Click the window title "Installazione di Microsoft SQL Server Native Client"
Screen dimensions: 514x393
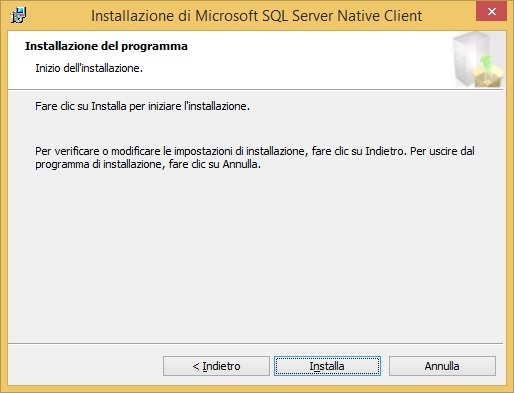tap(256, 16)
